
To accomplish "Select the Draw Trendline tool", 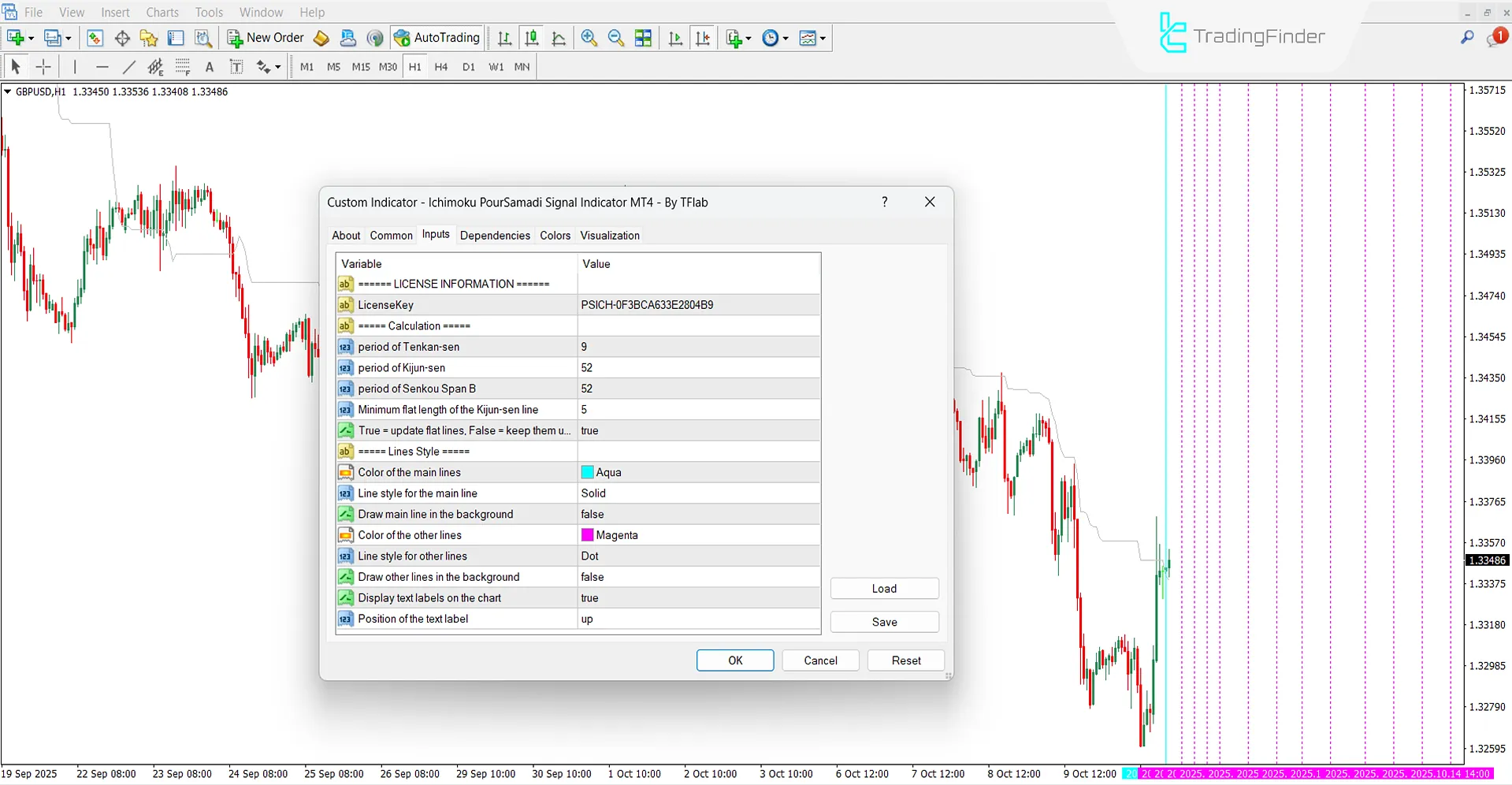I will 129,67.
